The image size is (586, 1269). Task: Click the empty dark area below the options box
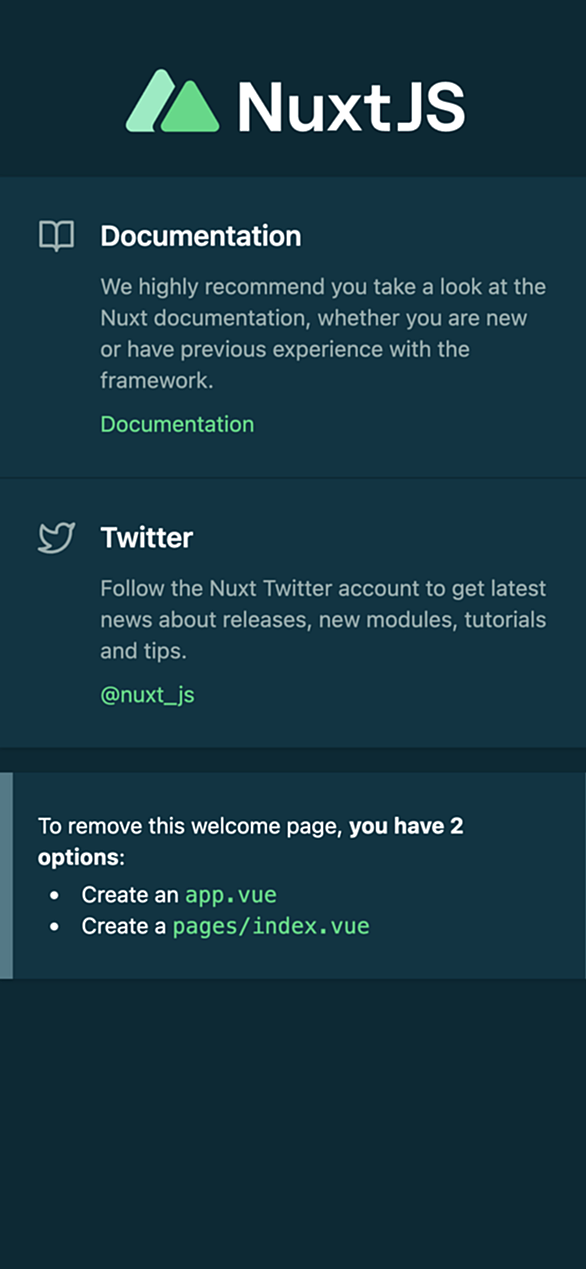[293, 1124]
